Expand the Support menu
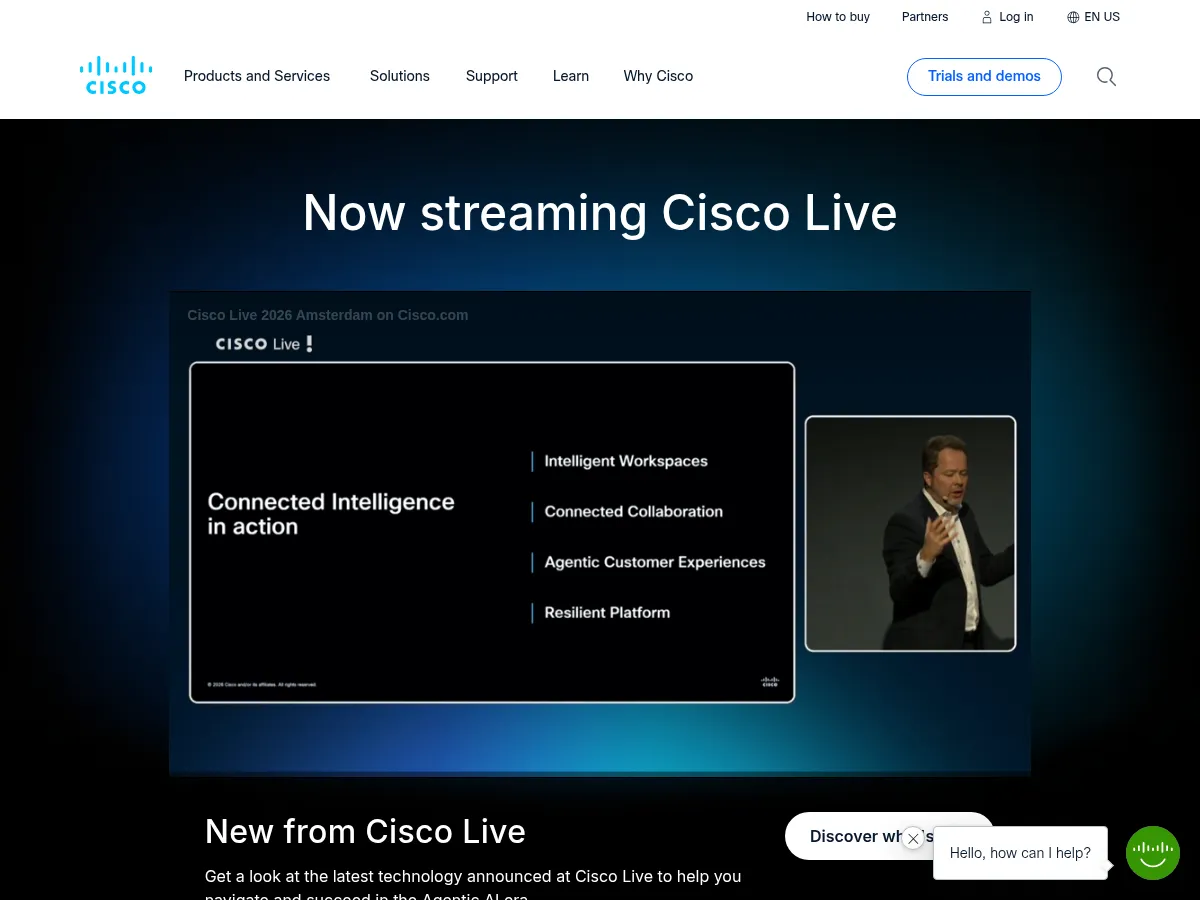Screen dimensions: 1200x900 click(491, 76)
